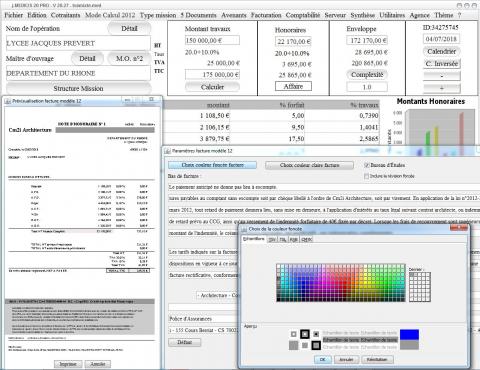Open the Facturation menu
Screen dimensions: 480x370
(x=266, y=15)
